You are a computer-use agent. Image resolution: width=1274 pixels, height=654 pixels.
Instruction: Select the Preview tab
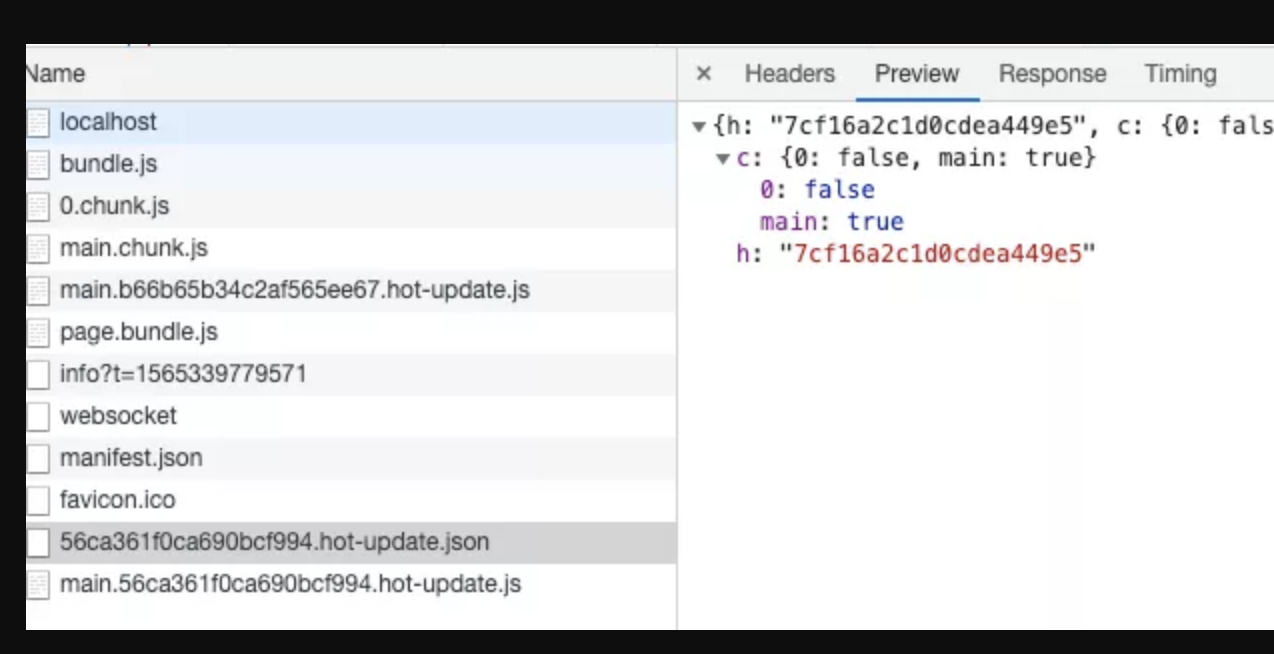pos(916,74)
